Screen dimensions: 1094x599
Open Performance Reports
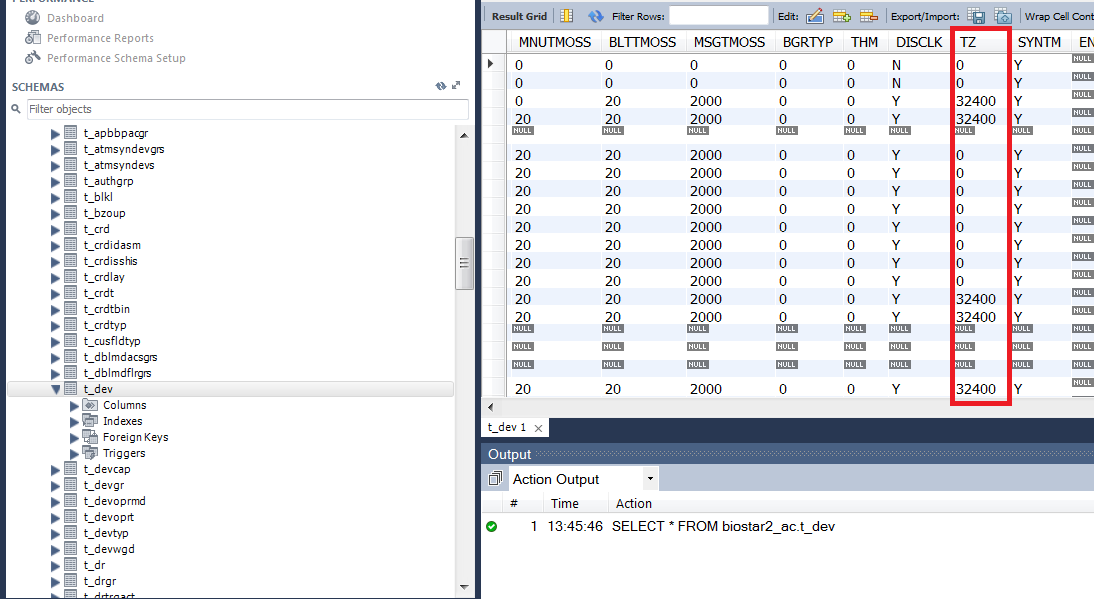tap(100, 38)
